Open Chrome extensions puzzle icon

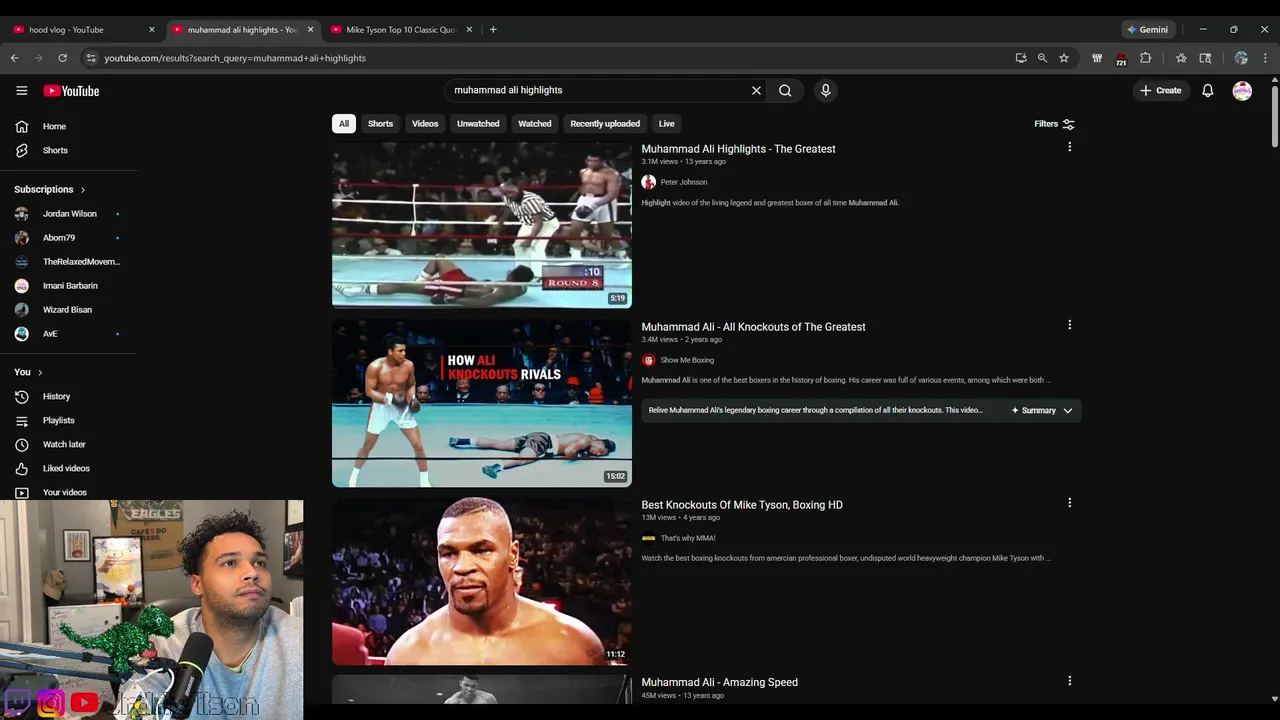[x=1146, y=58]
